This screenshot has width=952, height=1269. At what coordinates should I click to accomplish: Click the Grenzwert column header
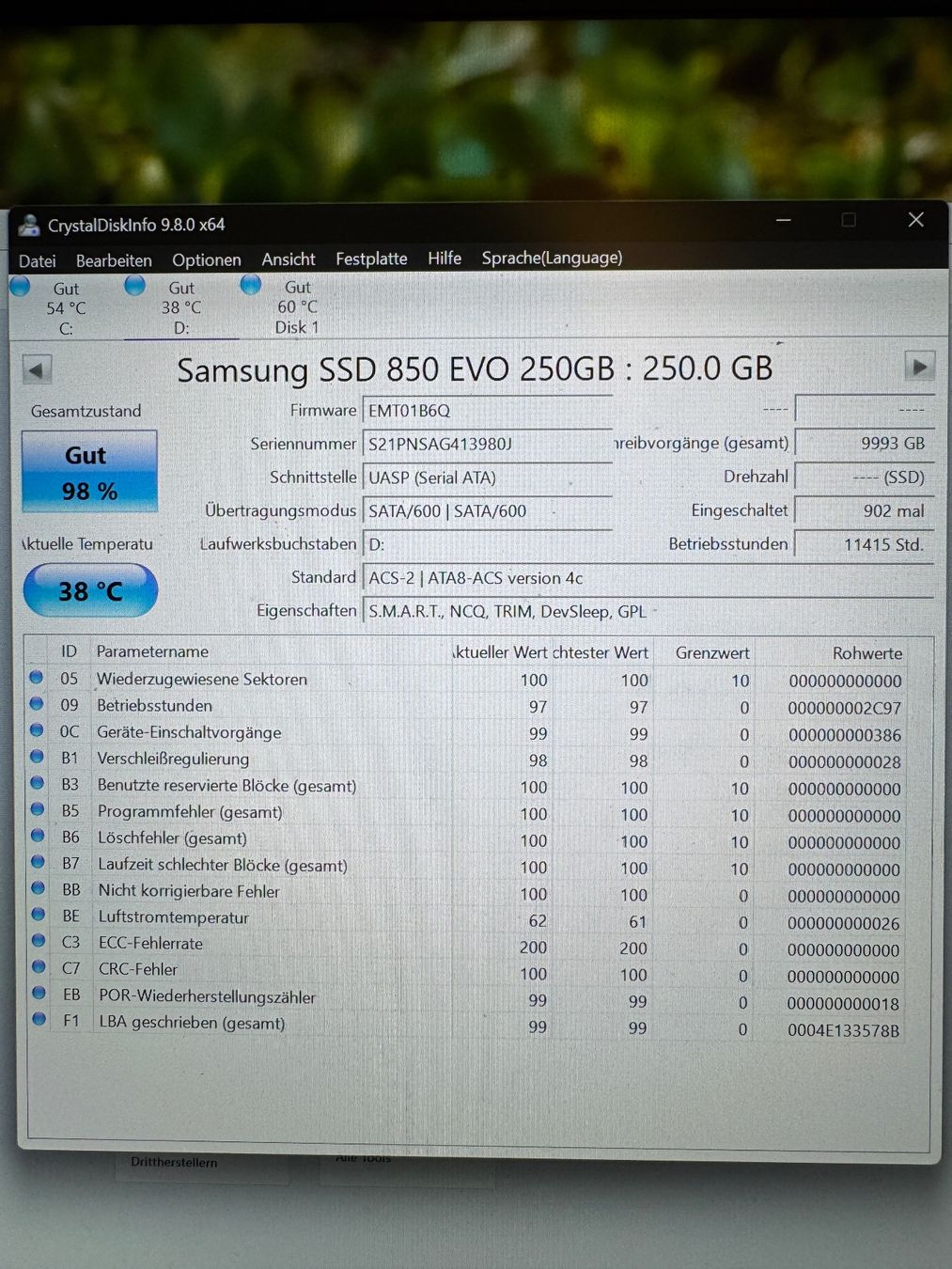click(x=712, y=652)
